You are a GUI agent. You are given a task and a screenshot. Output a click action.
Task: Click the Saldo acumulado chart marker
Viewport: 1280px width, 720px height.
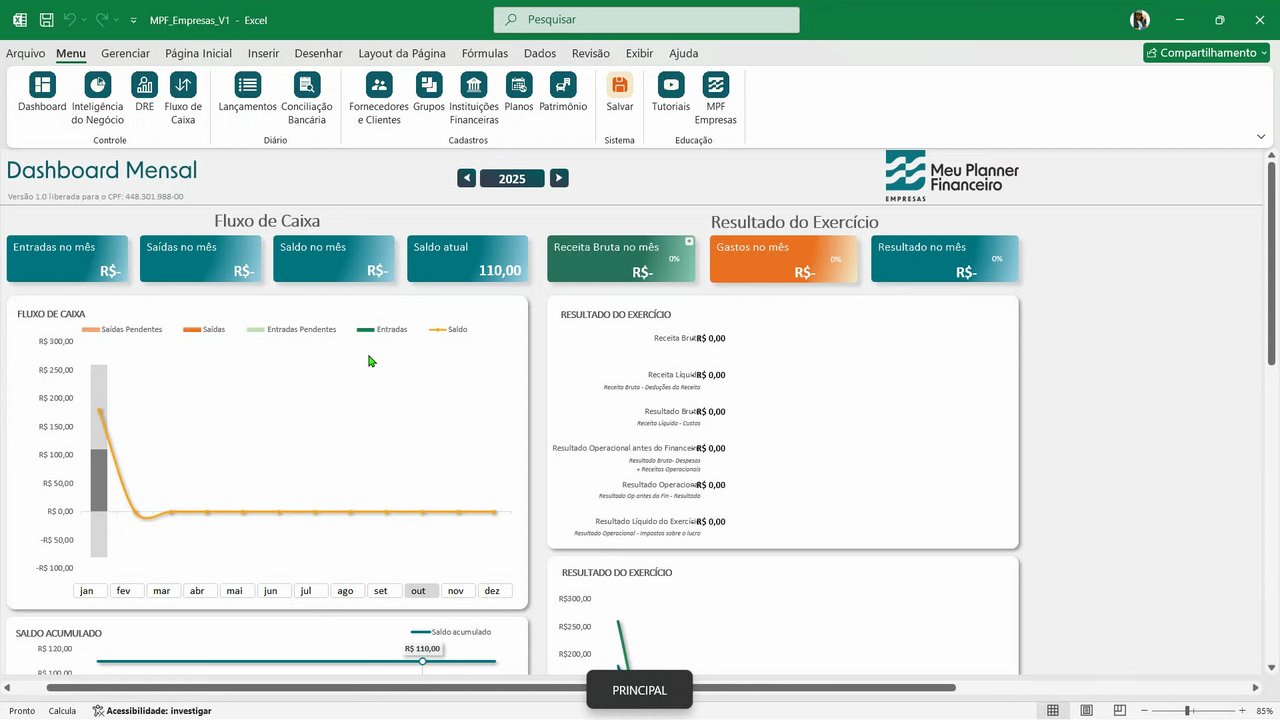(x=422, y=661)
